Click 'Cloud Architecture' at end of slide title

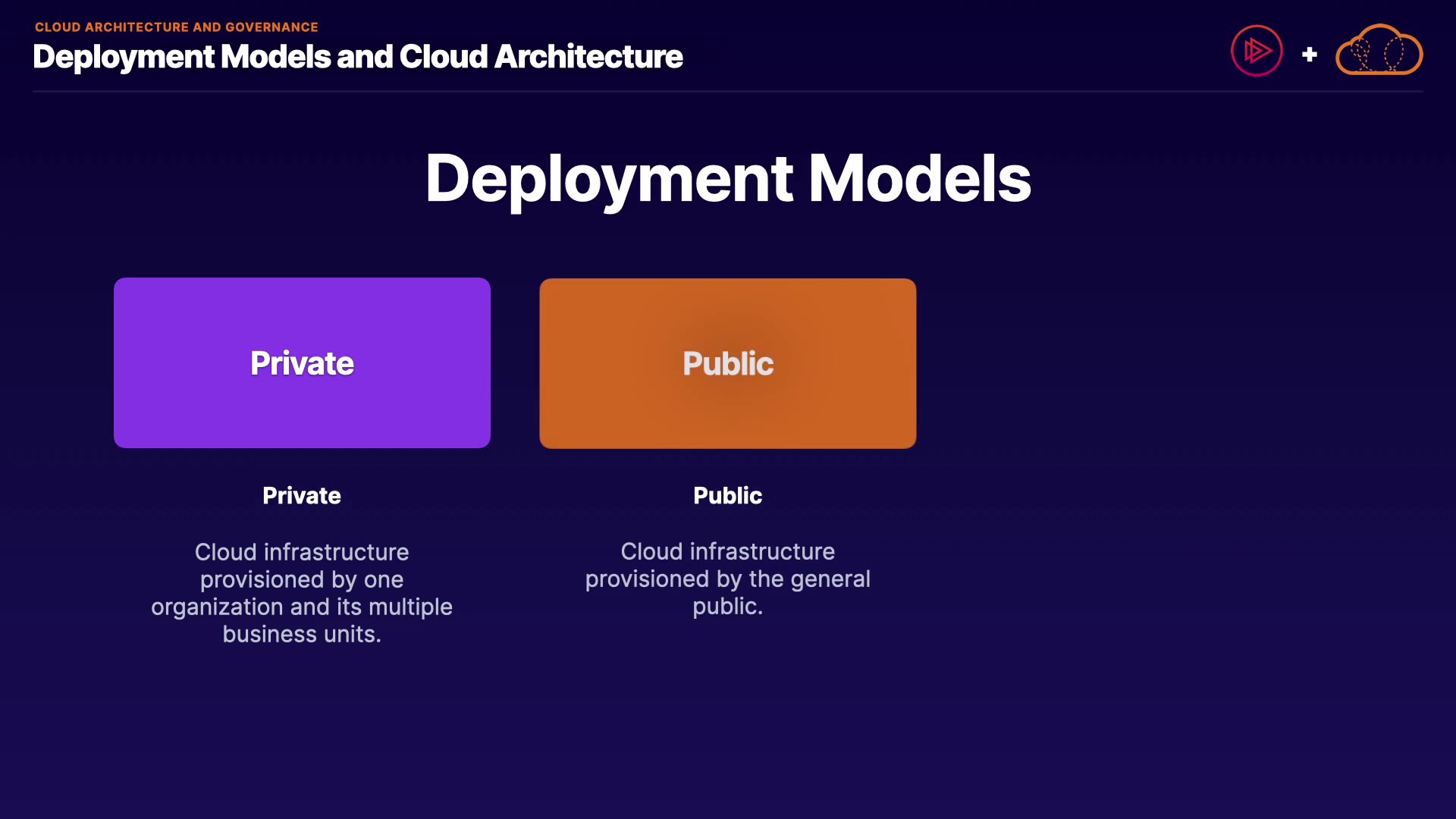541,57
